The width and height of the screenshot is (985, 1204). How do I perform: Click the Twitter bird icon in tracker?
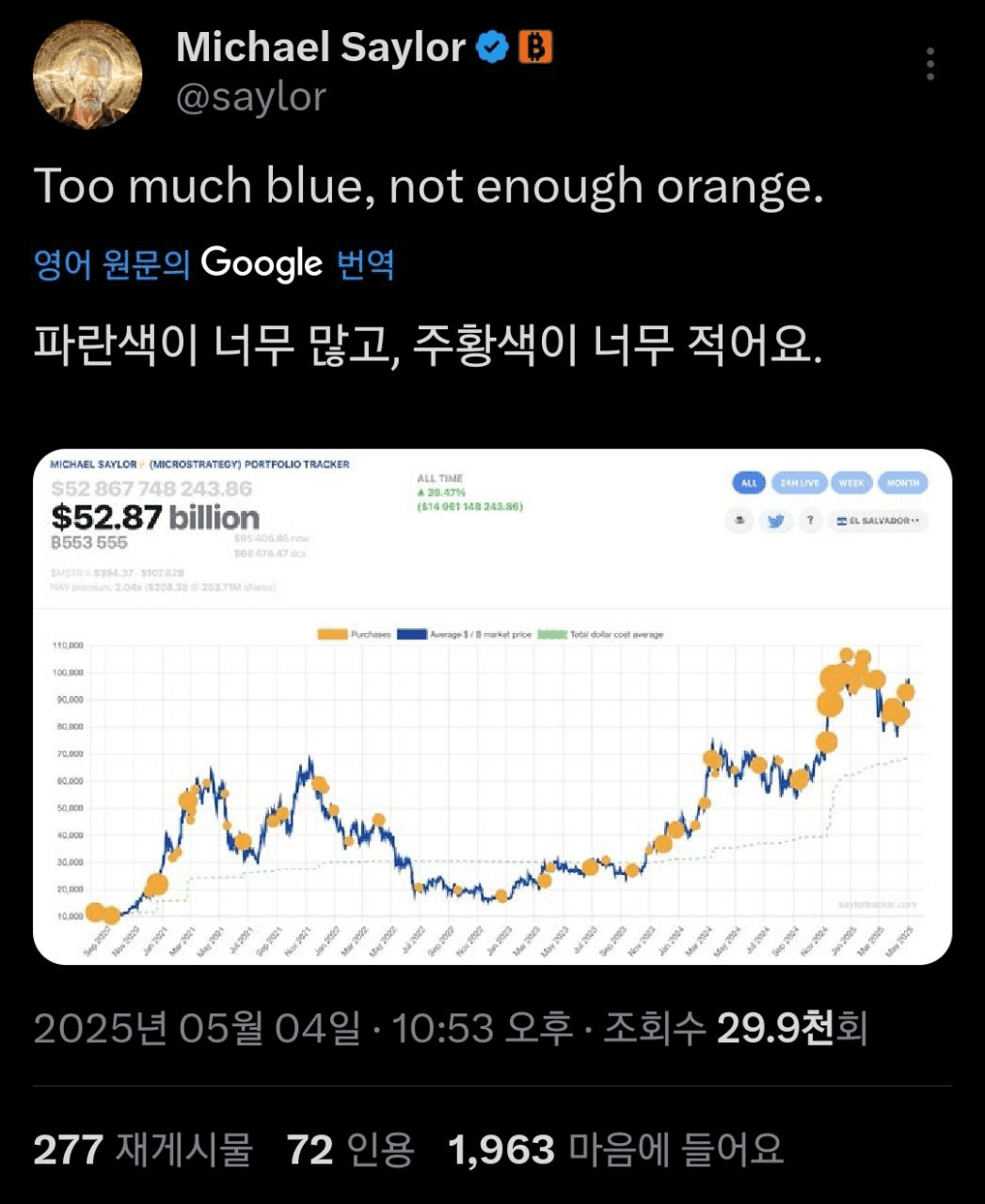click(x=775, y=520)
